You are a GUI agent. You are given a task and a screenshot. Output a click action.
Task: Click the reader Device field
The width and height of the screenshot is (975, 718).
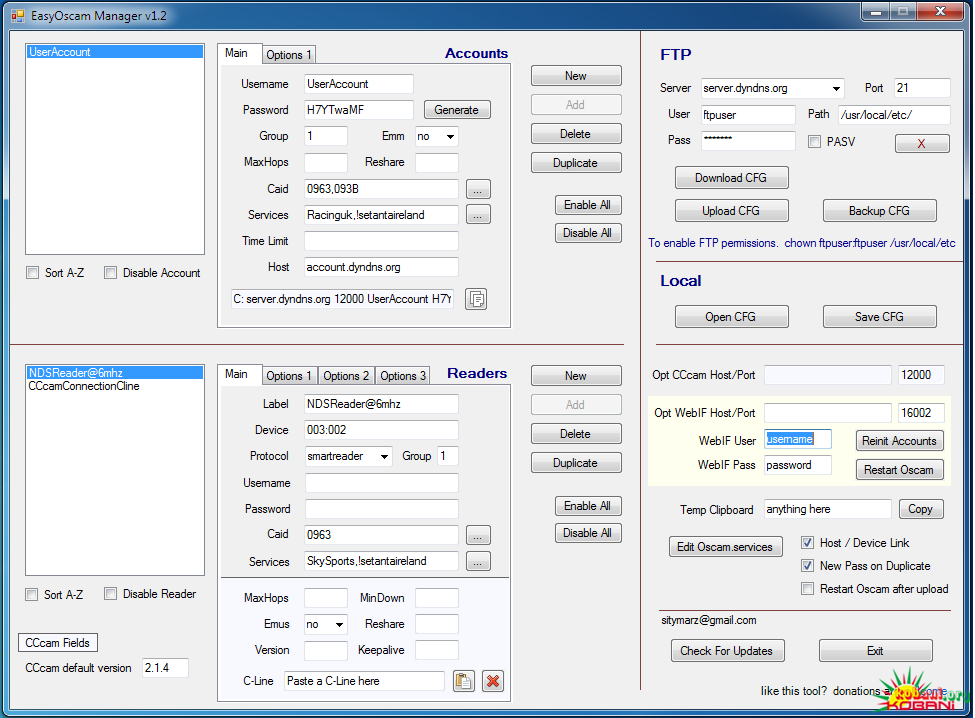[x=381, y=430]
